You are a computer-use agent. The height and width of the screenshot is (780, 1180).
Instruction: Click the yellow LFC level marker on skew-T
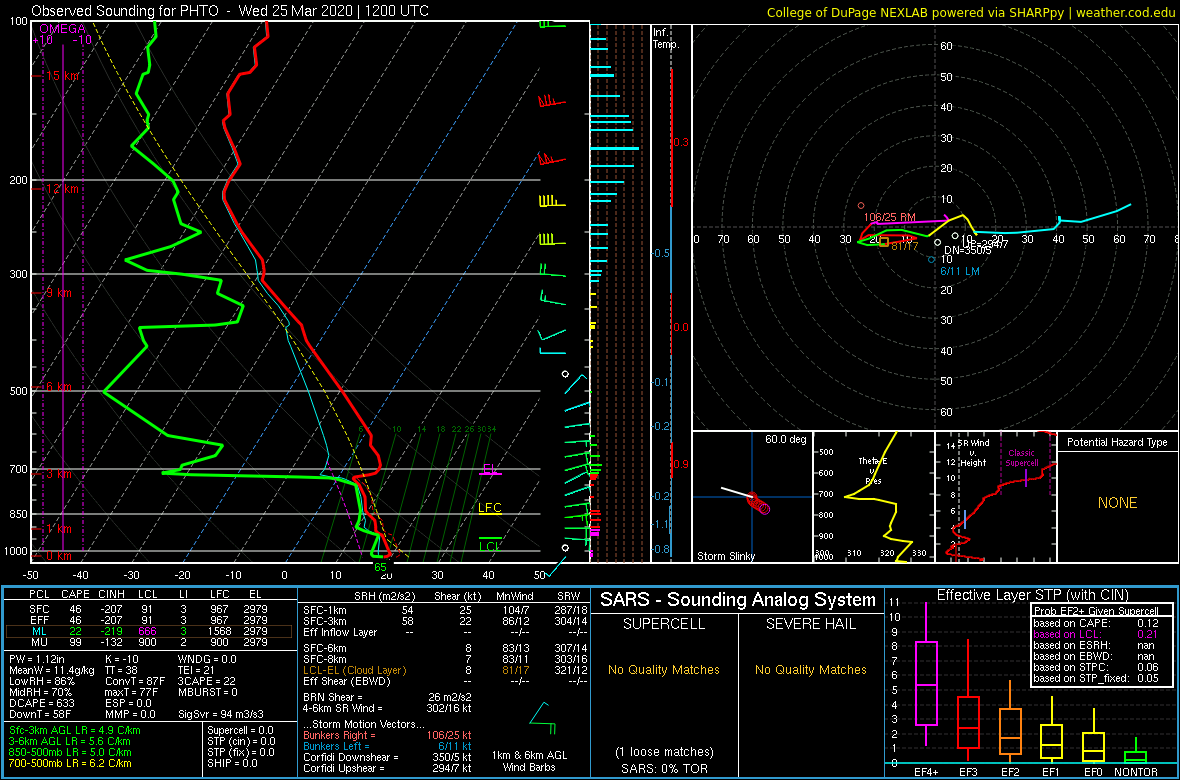490,508
